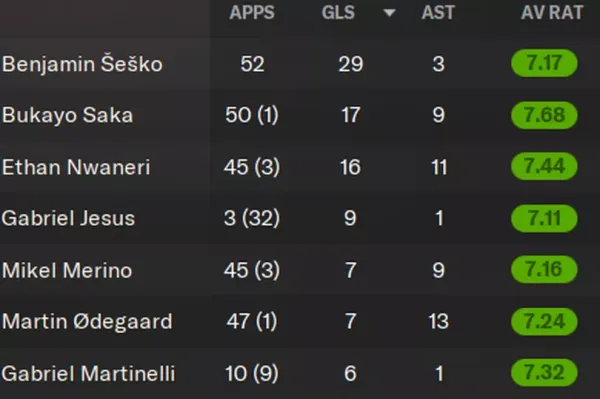Click Šeško's 7.17 average rating badge
The width and height of the screenshot is (600, 399).
coord(544,63)
